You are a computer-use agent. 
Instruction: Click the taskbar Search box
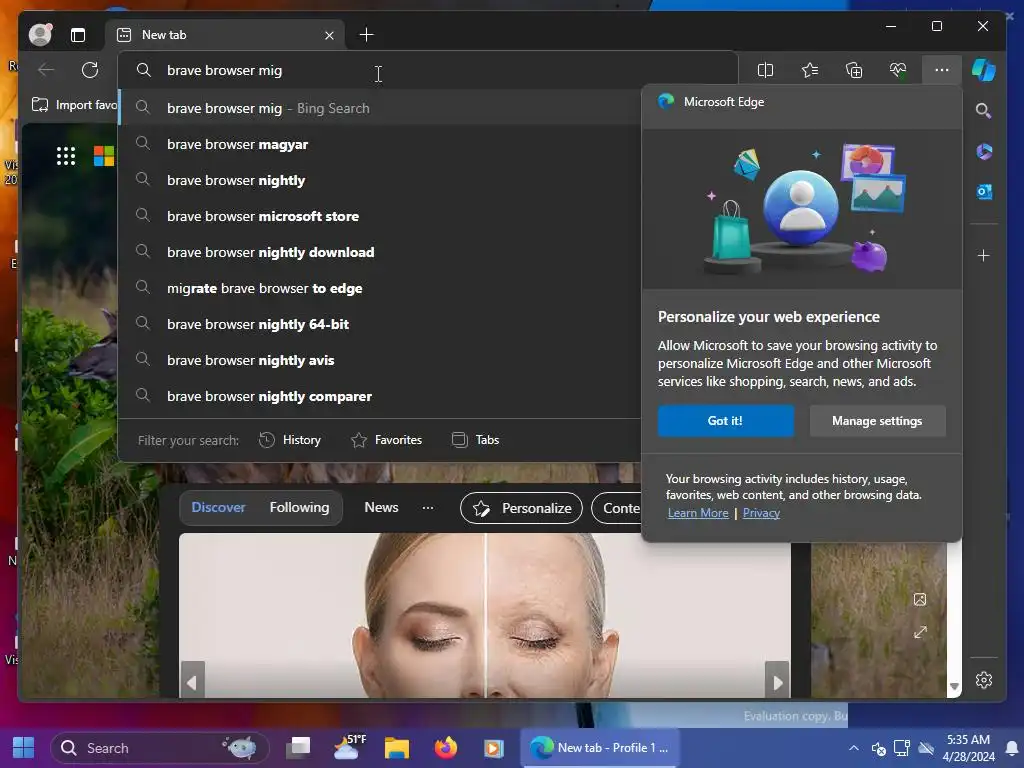[159, 748]
